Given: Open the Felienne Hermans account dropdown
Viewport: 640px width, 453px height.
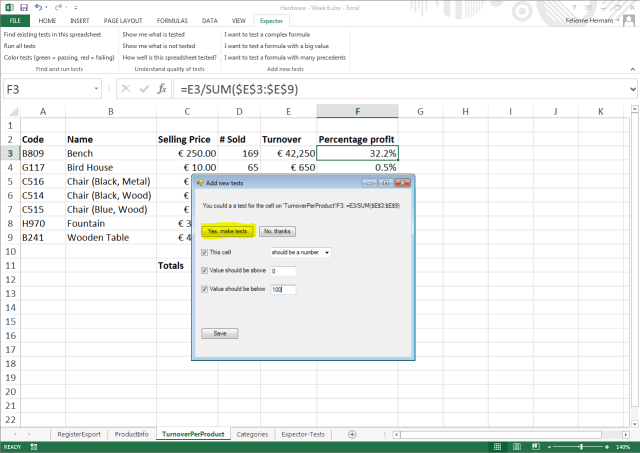Looking at the screenshot, I should [x=618, y=20].
